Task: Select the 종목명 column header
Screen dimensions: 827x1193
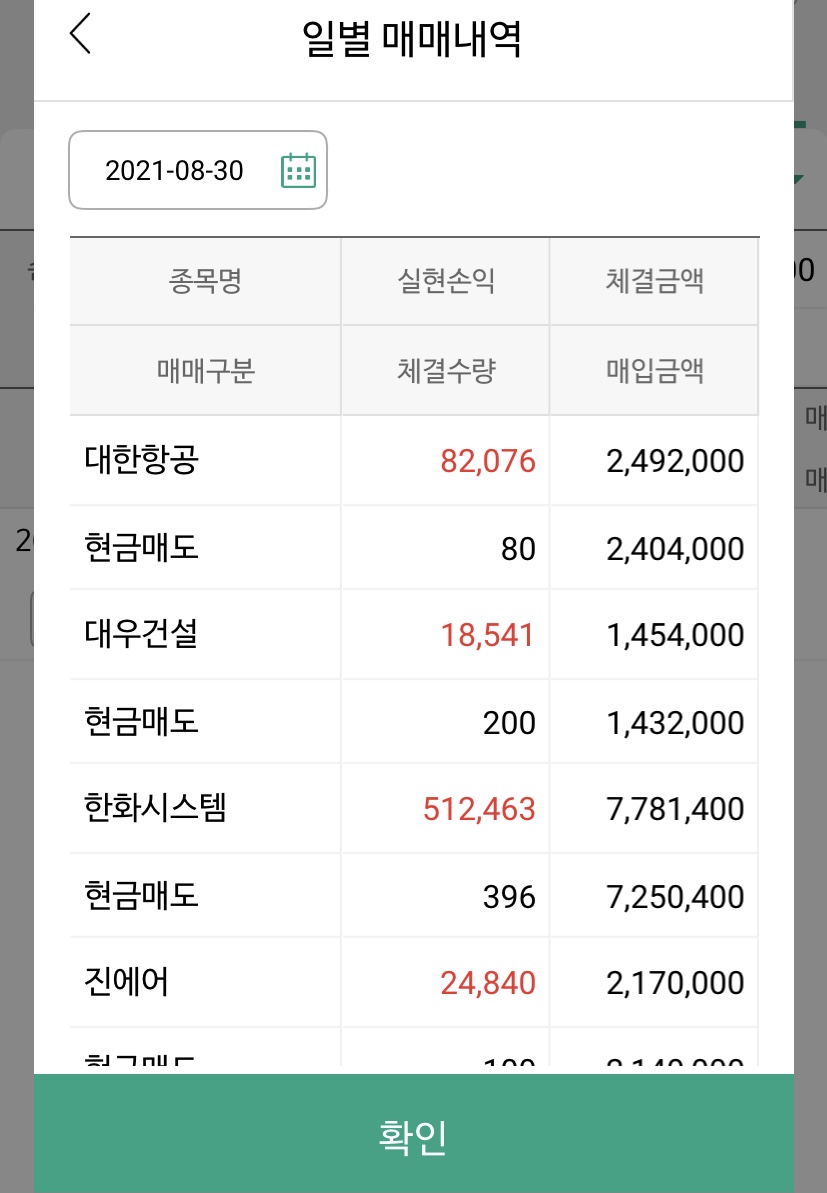Action: click(x=205, y=282)
